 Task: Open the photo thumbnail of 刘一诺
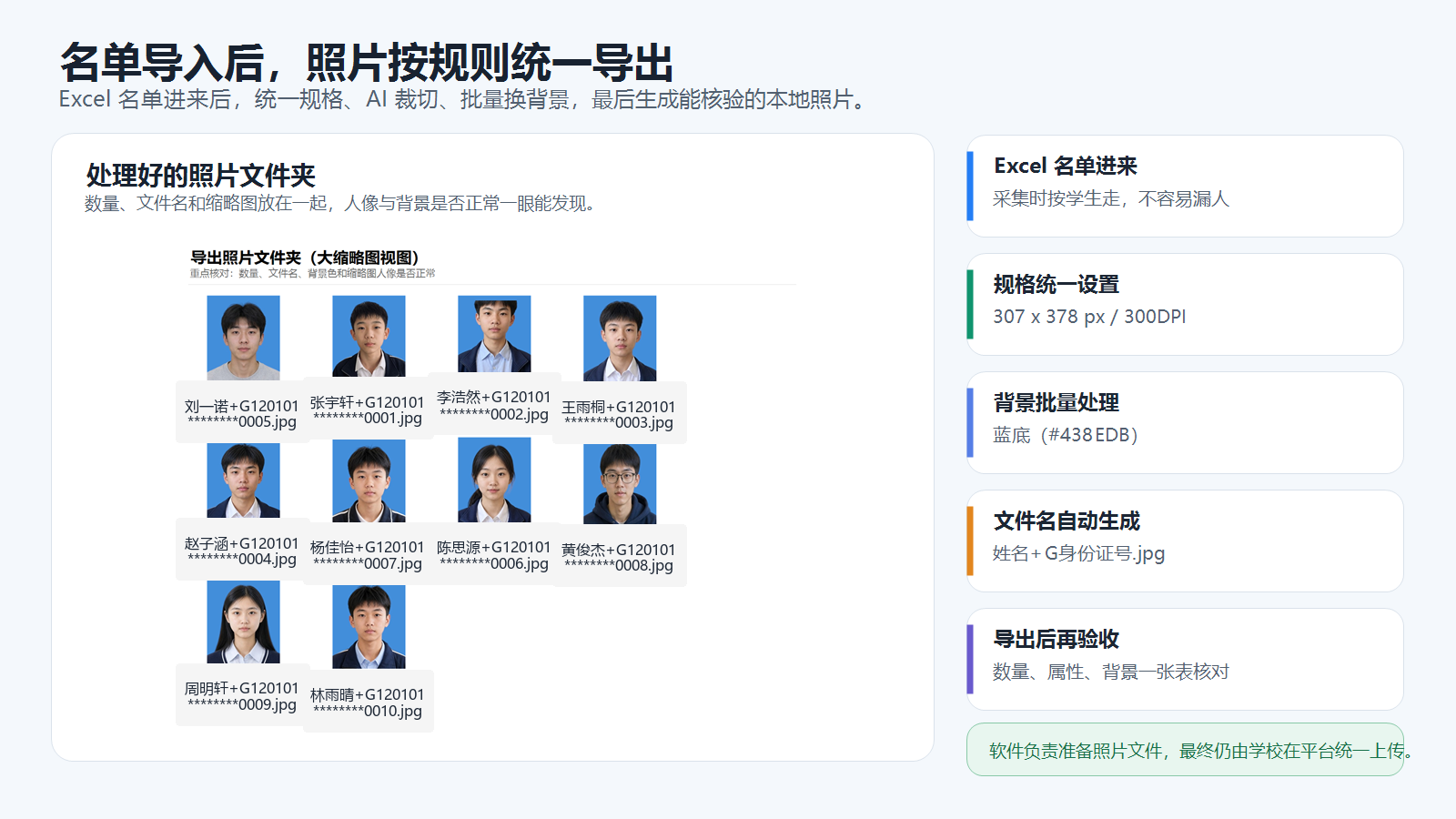[x=243, y=338]
